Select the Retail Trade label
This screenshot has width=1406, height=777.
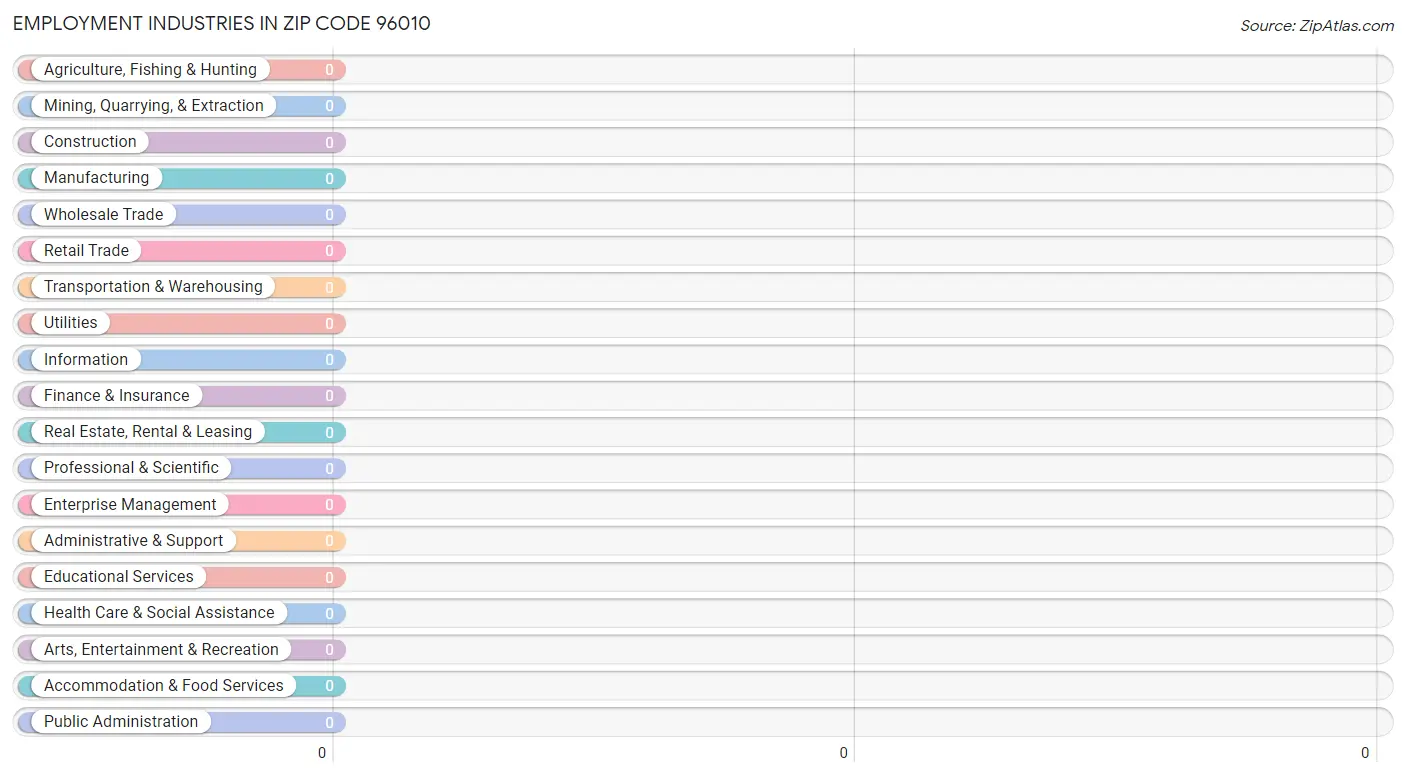(x=86, y=251)
